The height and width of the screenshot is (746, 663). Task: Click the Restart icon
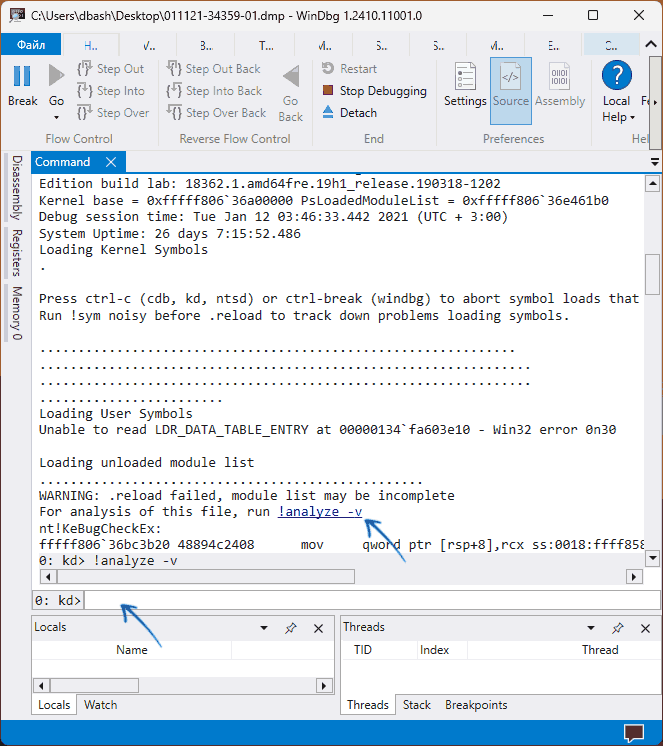click(328, 69)
